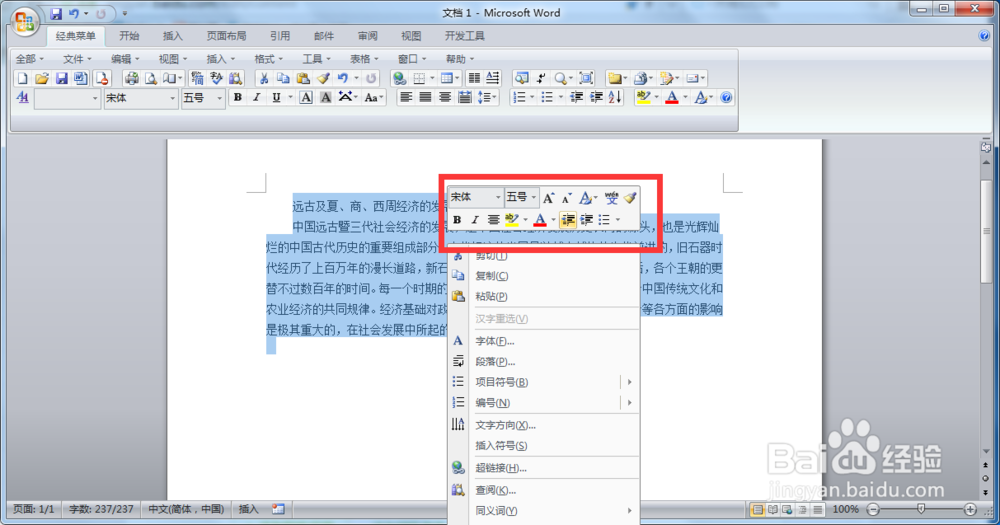Click the Open folder icon in the toolbar
The image size is (1000, 525).
coord(42,78)
